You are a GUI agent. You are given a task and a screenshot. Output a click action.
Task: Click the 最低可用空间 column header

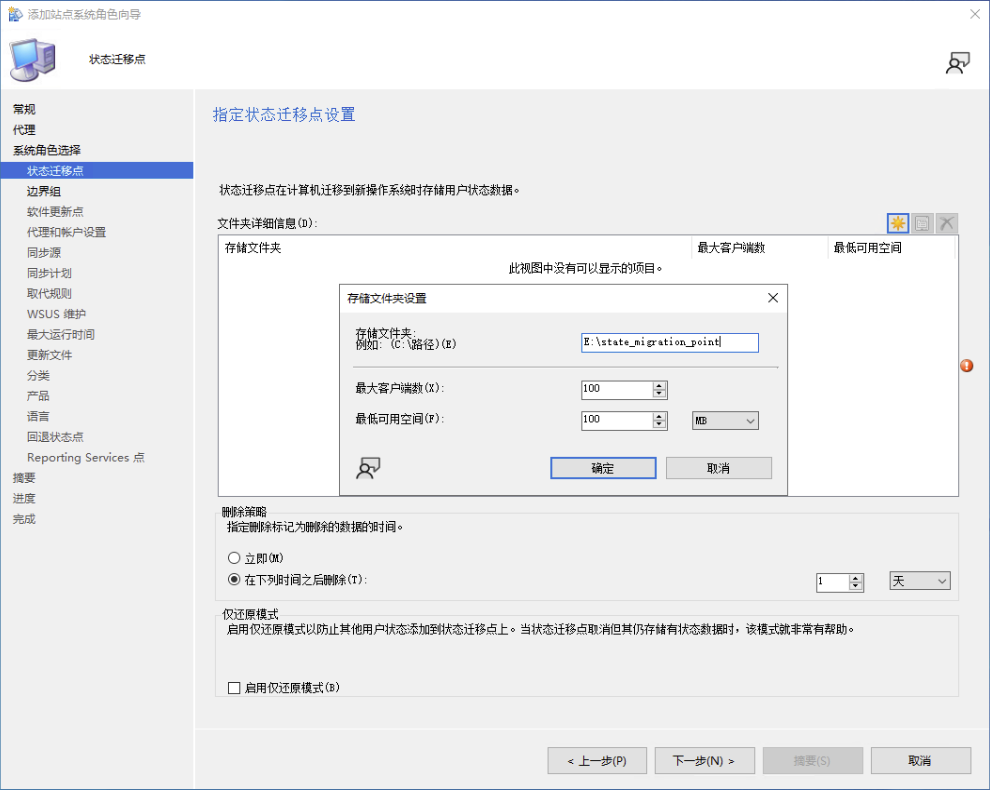coord(891,248)
